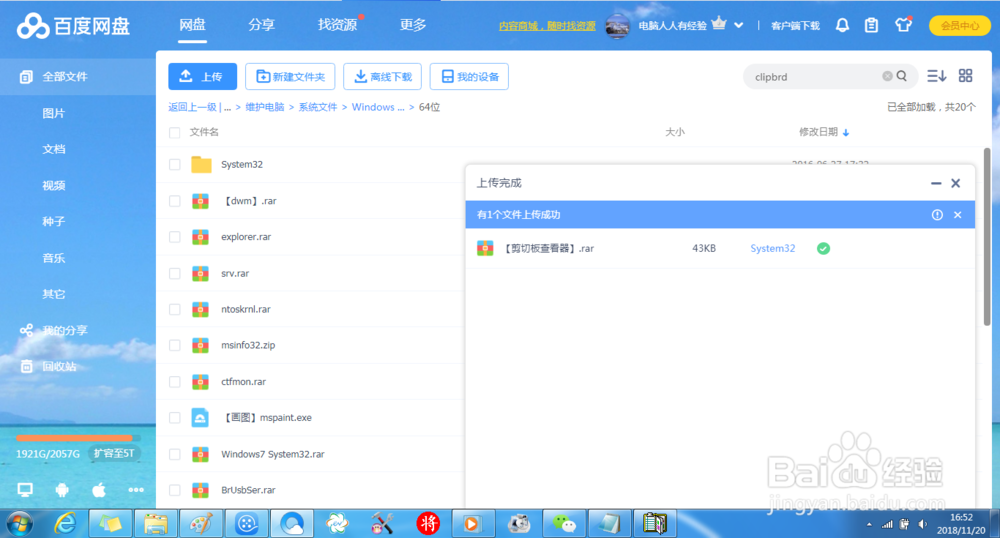This screenshot has width=1000, height=538.
Task: Expand breadcrumb ellipsis path
Action: click(228, 107)
